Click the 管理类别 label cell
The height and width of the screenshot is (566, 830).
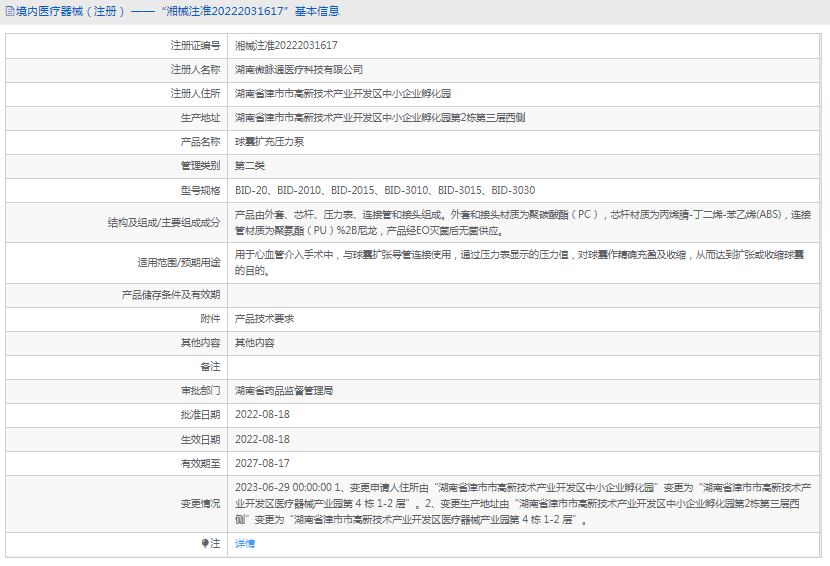[x=116, y=166]
